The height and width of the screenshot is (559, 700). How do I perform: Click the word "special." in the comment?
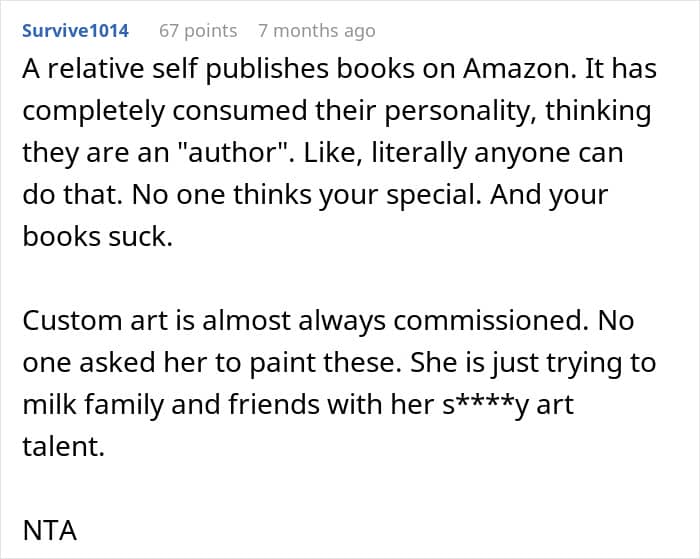pos(434,195)
